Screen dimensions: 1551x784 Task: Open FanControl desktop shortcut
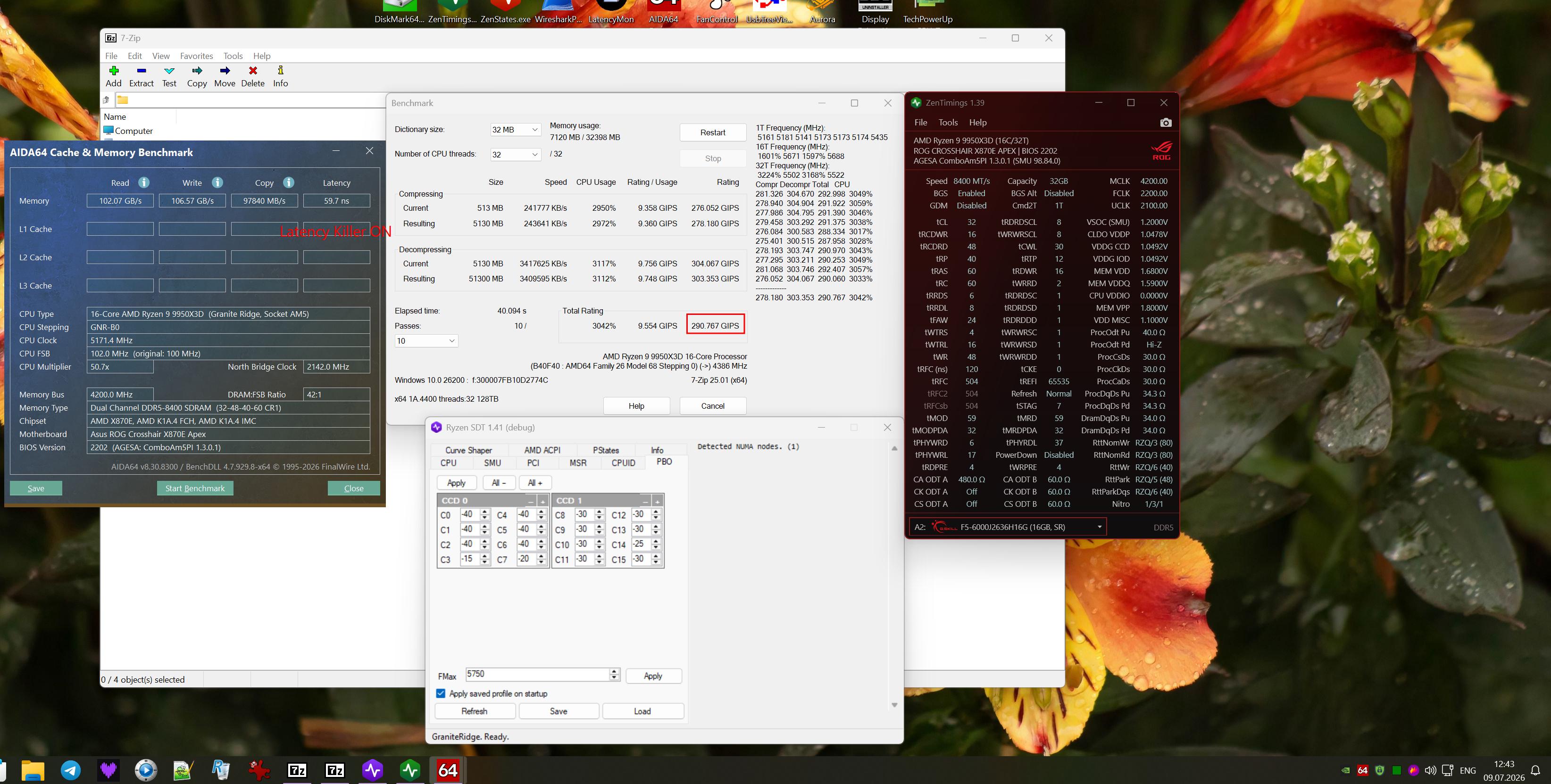(x=717, y=12)
